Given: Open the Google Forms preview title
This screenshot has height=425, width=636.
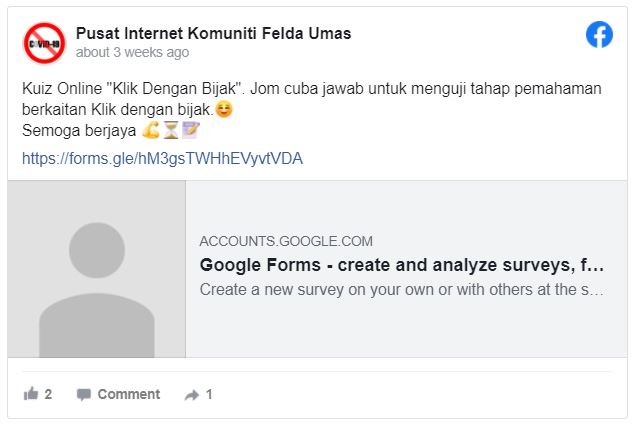Looking at the screenshot, I should click(x=401, y=265).
